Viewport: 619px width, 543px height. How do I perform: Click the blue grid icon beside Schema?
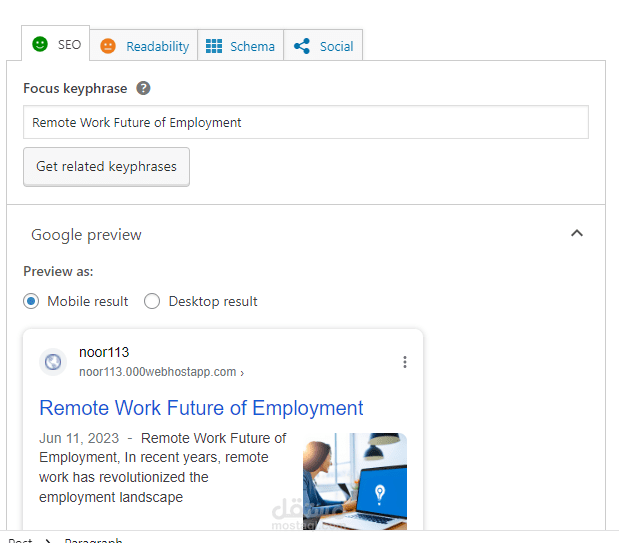(213, 46)
